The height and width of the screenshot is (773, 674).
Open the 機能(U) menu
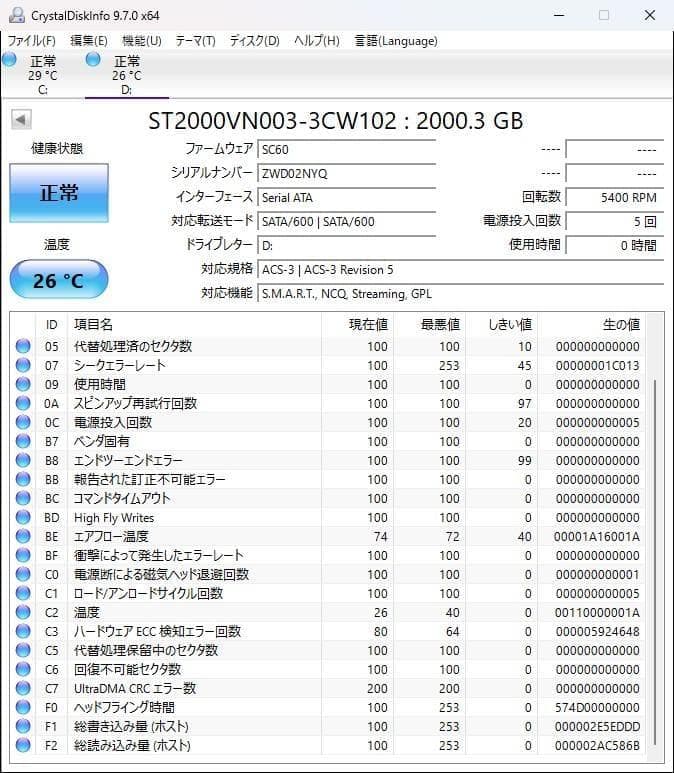(142, 40)
